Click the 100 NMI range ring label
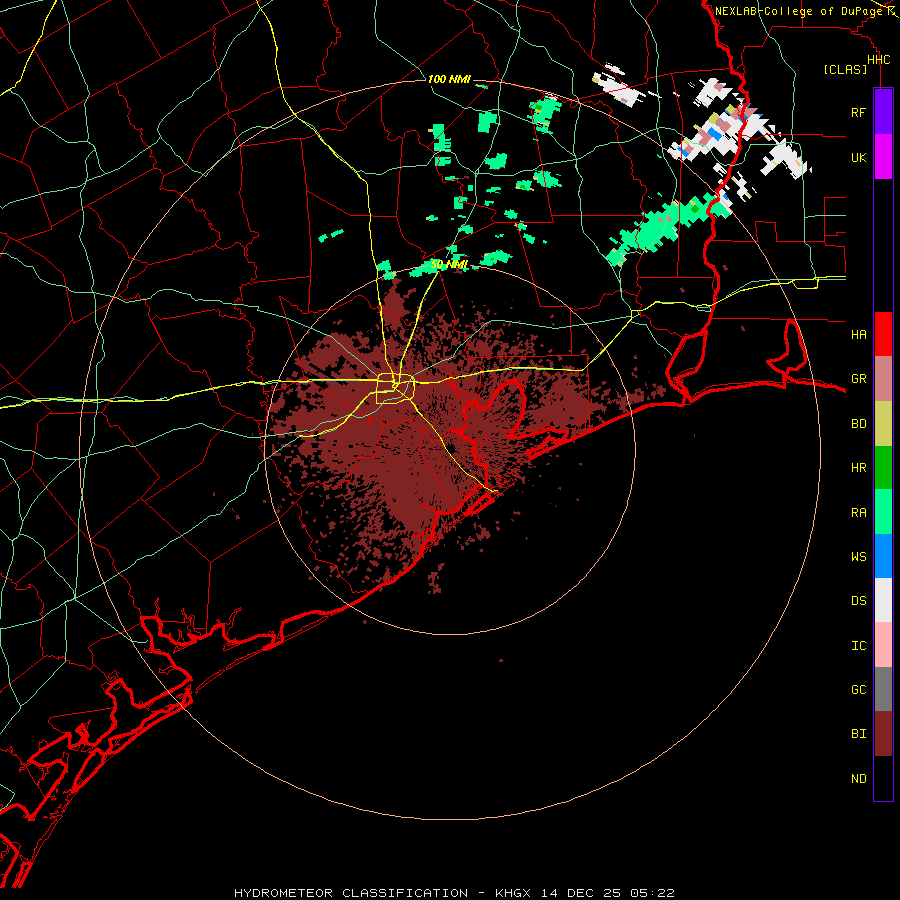The height and width of the screenshot is (900, 900). (x=449, y=79)
